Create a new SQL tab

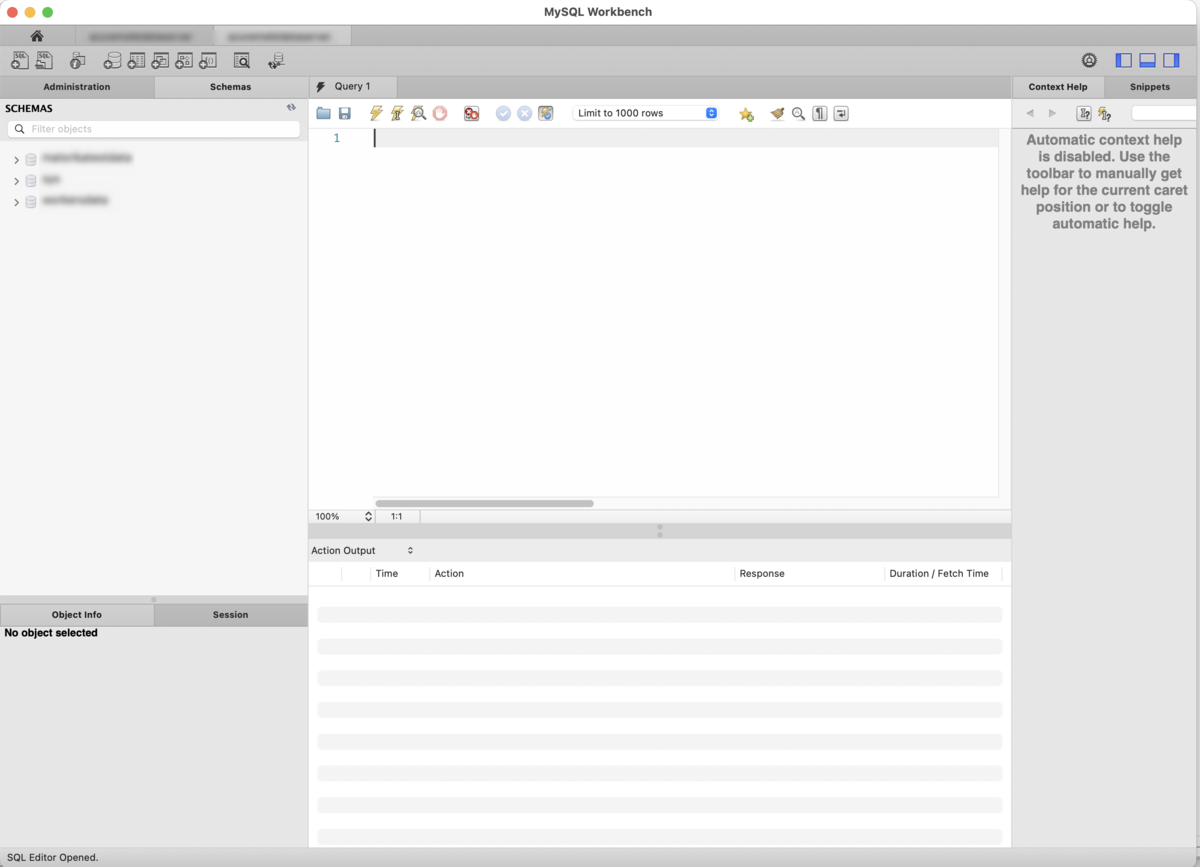[20, 61]
